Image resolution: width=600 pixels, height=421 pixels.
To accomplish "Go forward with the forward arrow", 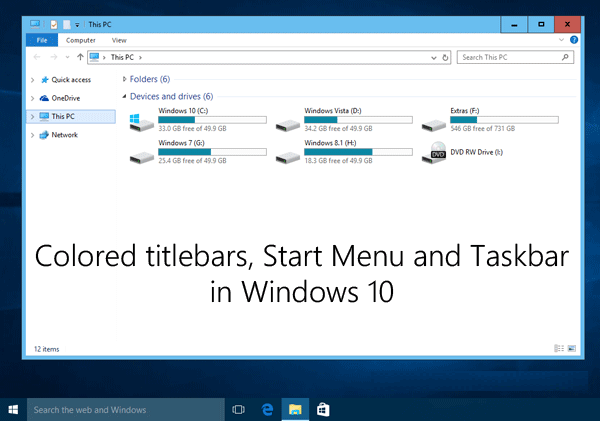I will pyautogui.click(x=54, y=57).
